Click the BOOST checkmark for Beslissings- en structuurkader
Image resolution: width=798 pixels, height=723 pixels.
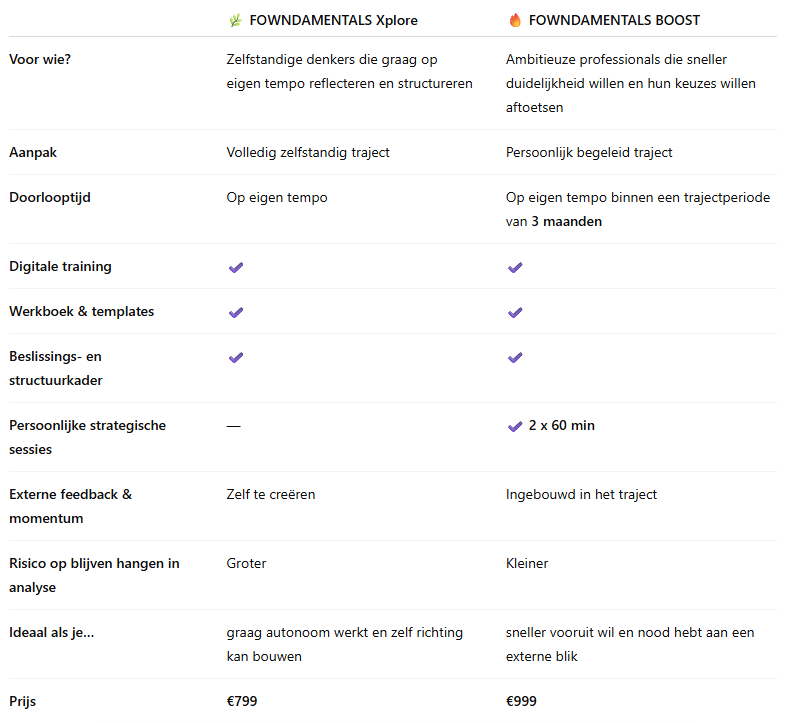515,357
